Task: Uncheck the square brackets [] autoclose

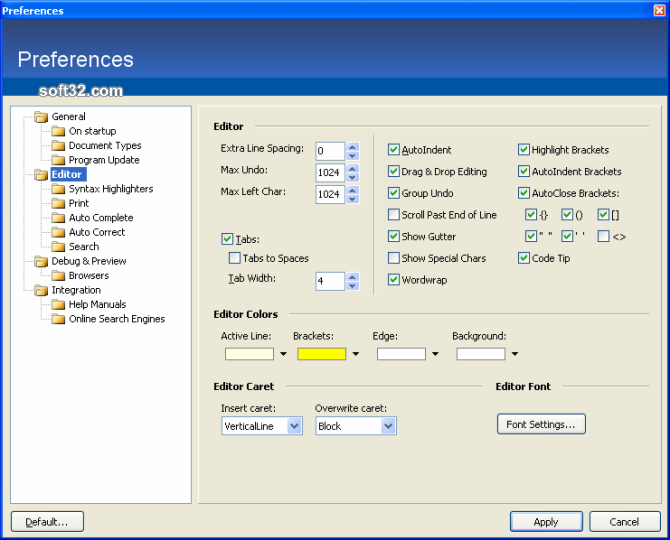Action: [x=603, y=214]
